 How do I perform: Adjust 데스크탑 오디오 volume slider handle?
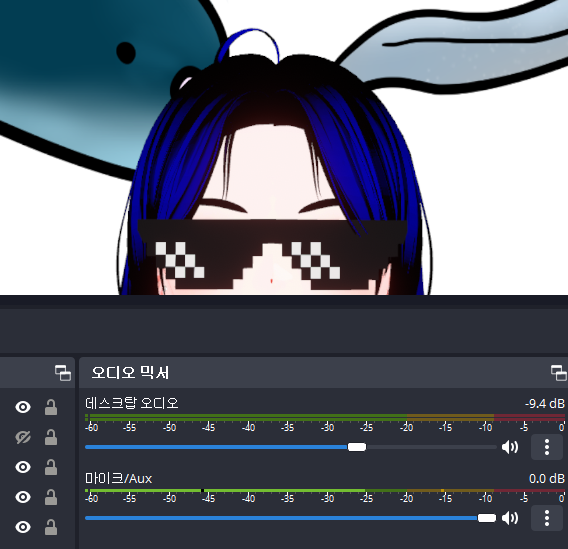click(x=357, y=447)
